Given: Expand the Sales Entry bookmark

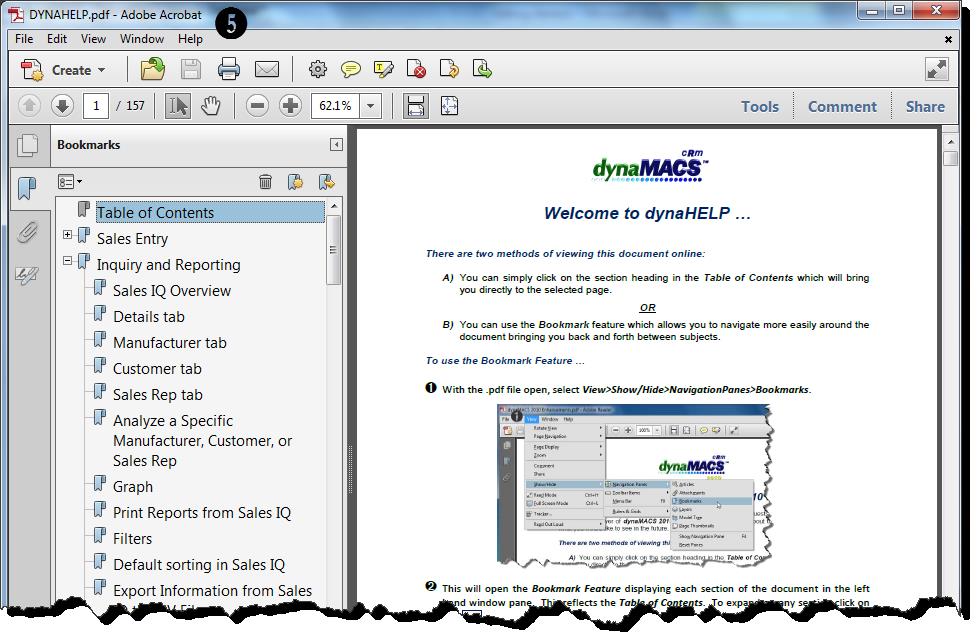Looking at the screenshot, I should [67, 235].
